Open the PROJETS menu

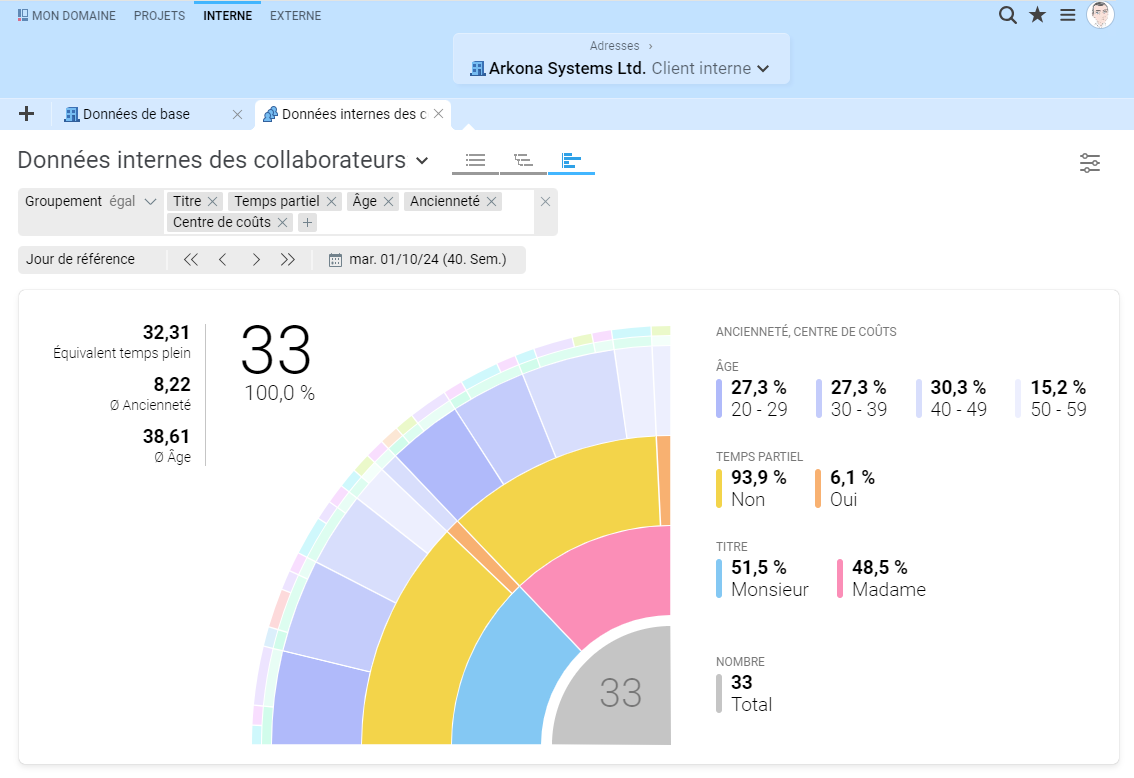tap(159, 15)
